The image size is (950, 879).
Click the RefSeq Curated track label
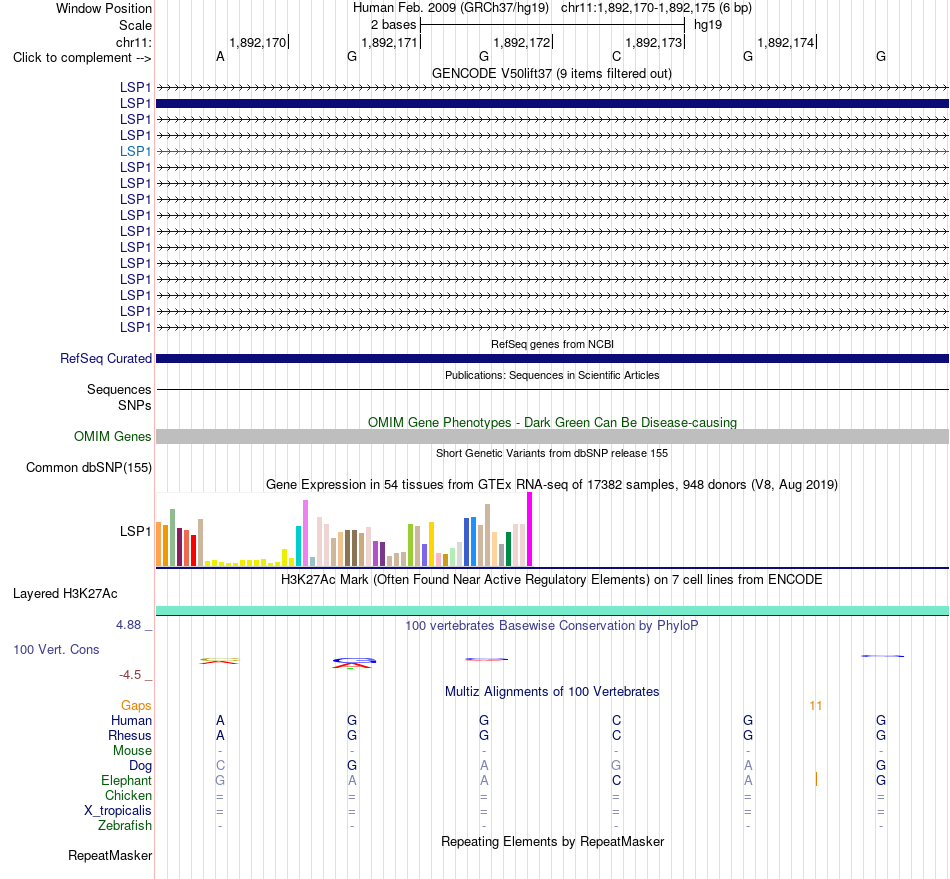pyautogui.click(x=106, y=359)
